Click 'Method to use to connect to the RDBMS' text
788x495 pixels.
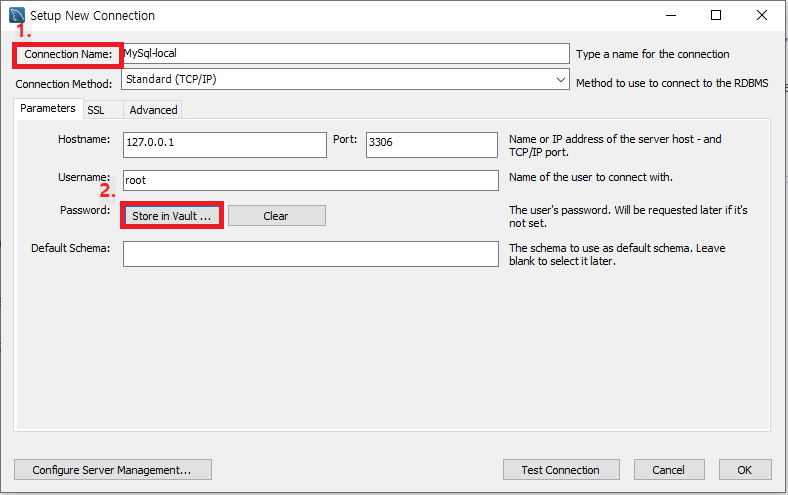pos(672,83)
